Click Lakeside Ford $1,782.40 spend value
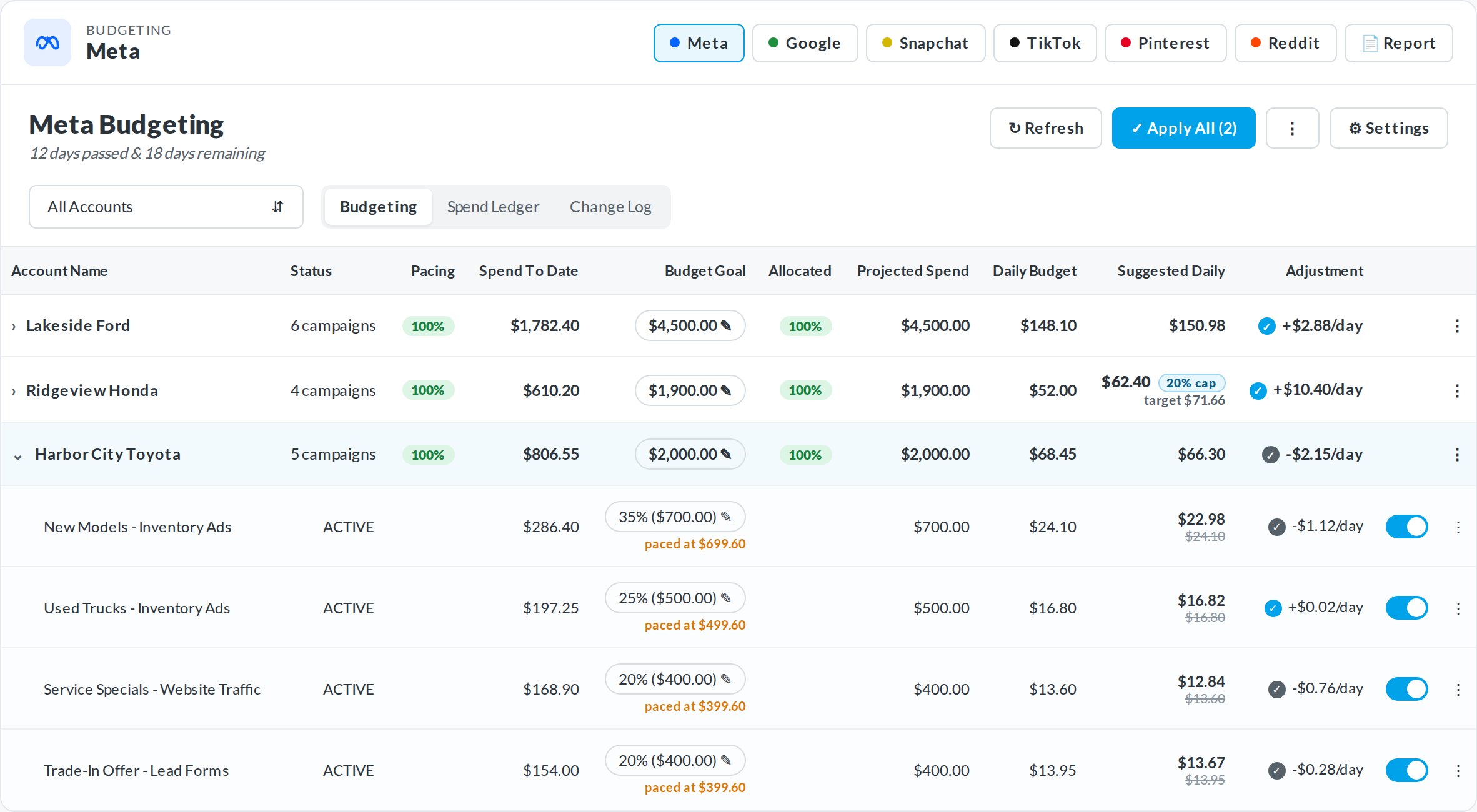Image resolution: width=1477 pixels, height=812 pixels. [x=545, y=325]
